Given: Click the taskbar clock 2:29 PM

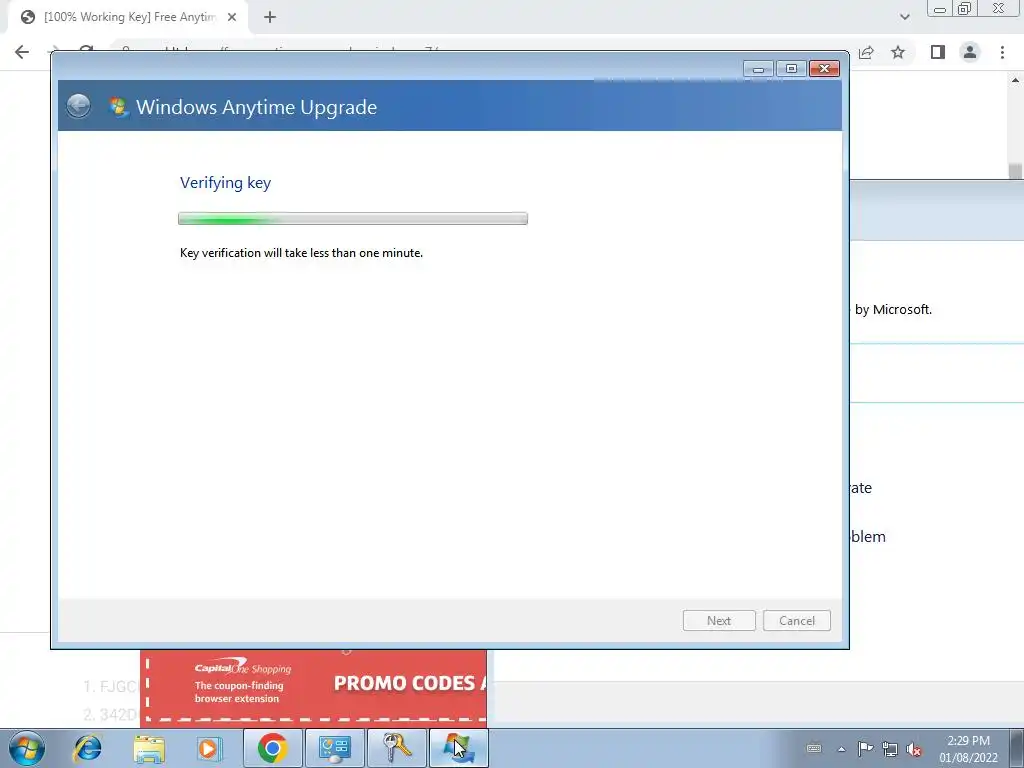Looking at the screenshot, I should coord(968,749).
